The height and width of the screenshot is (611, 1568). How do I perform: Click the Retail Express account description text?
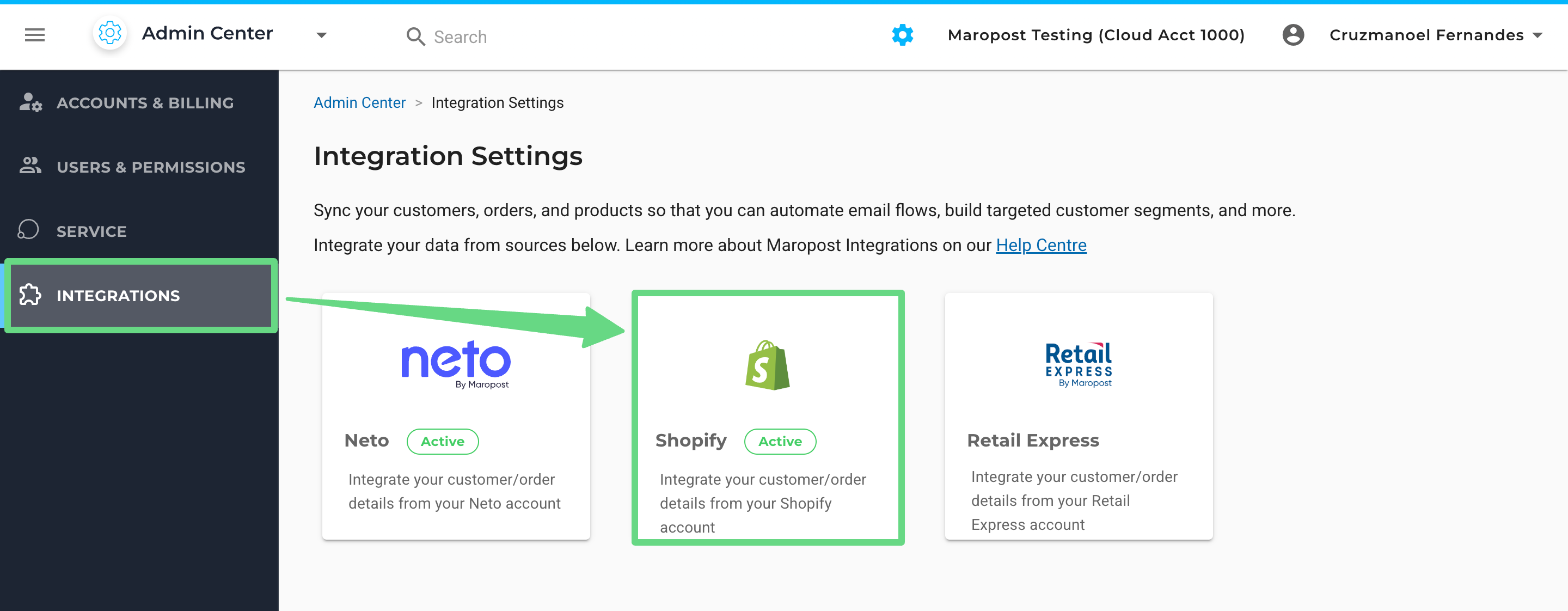point(1074,501)
